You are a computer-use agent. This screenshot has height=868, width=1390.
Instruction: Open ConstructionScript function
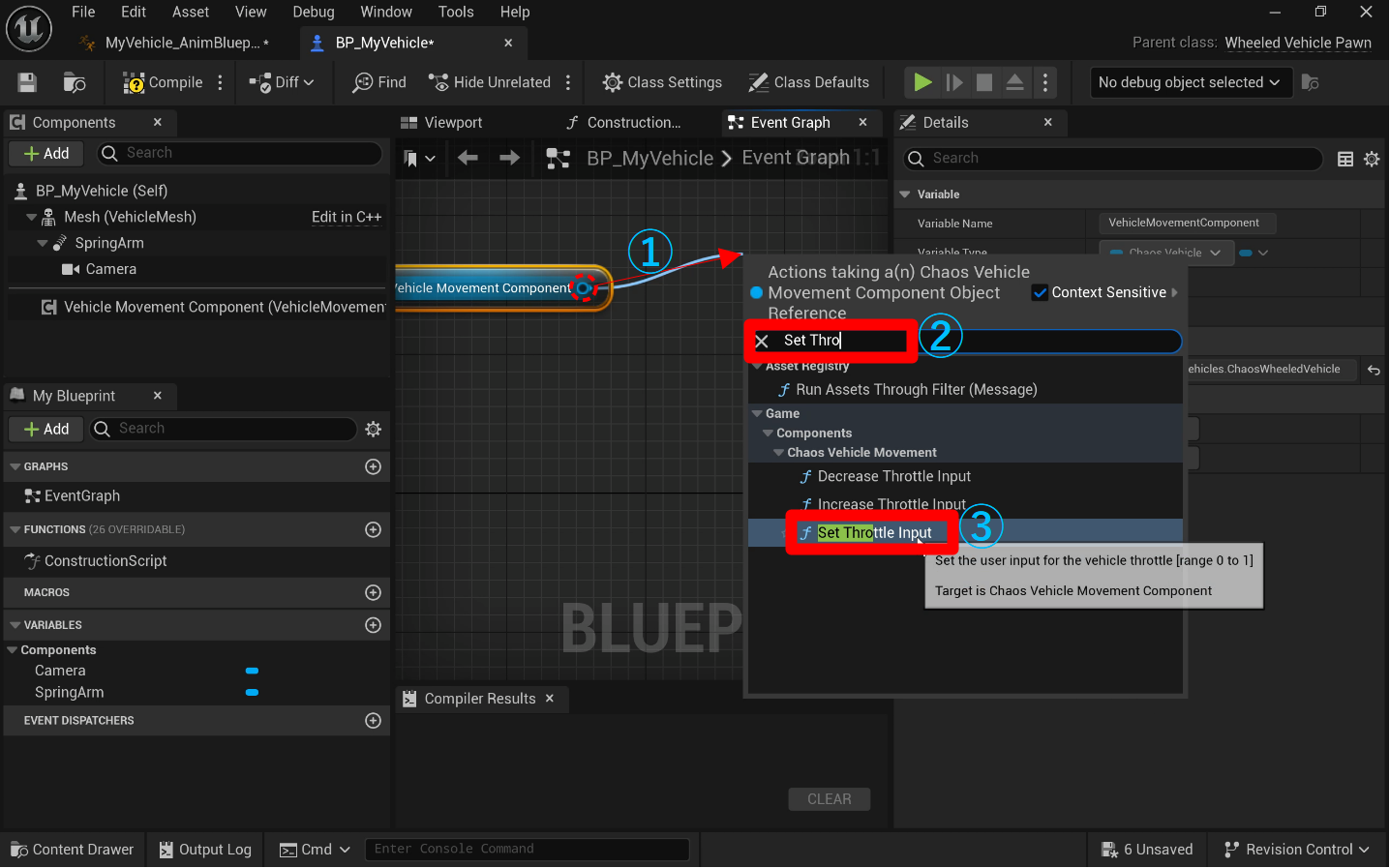coord(105,561)
